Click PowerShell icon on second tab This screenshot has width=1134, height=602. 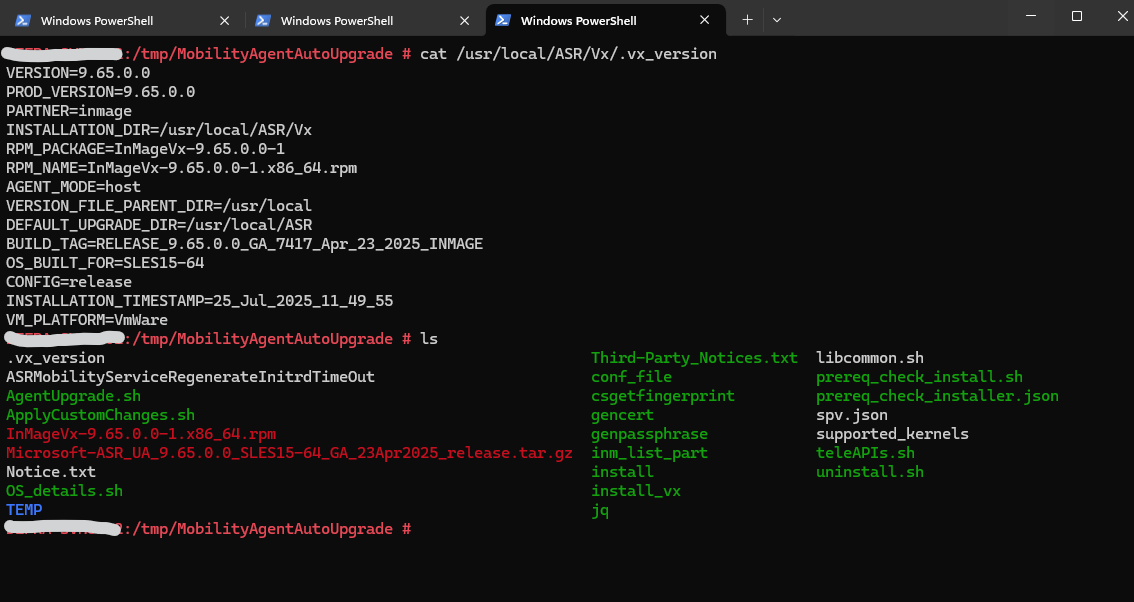click(x=263, y=20)
